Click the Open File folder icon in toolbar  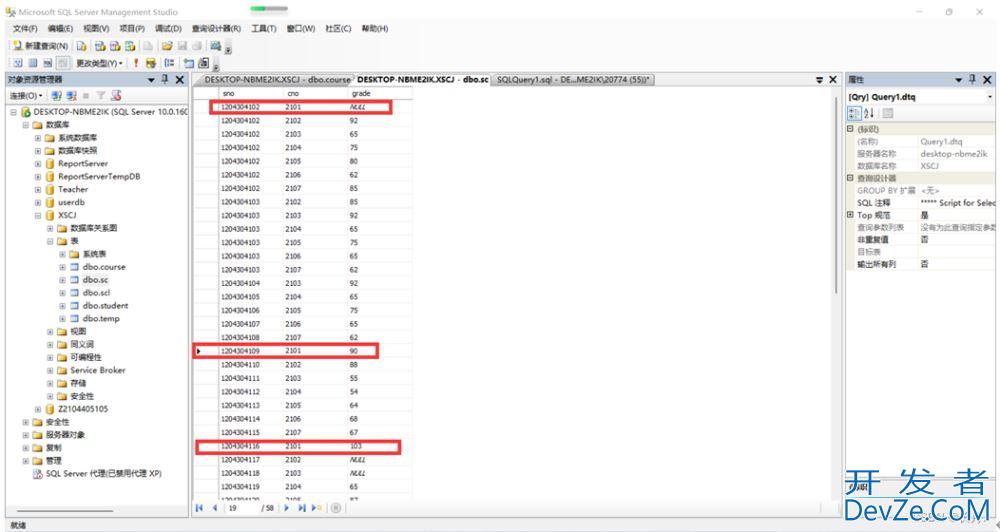click(167, 46)
